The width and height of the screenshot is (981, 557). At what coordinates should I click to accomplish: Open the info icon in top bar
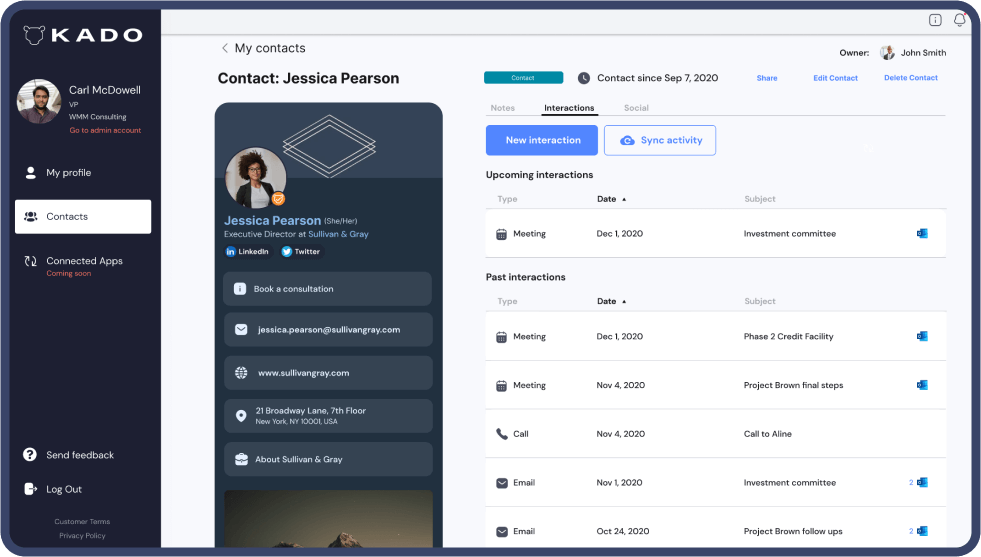click(935, 19)
